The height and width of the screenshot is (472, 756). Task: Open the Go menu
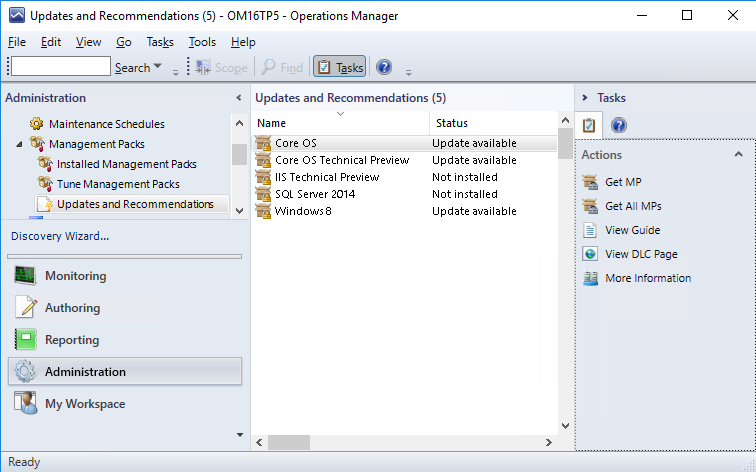[124, 42]
